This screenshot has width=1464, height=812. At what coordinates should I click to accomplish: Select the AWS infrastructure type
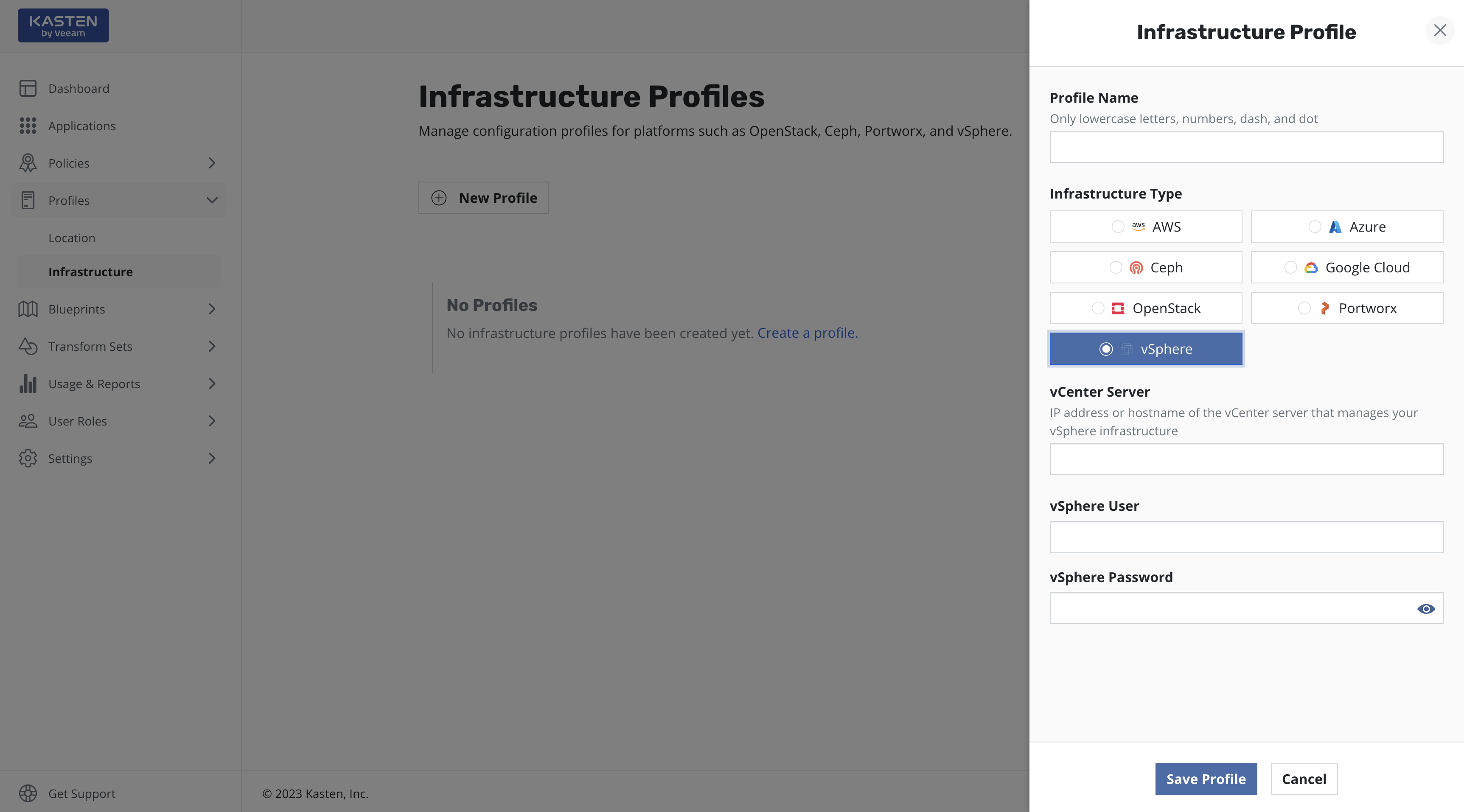pos(1146,227)
